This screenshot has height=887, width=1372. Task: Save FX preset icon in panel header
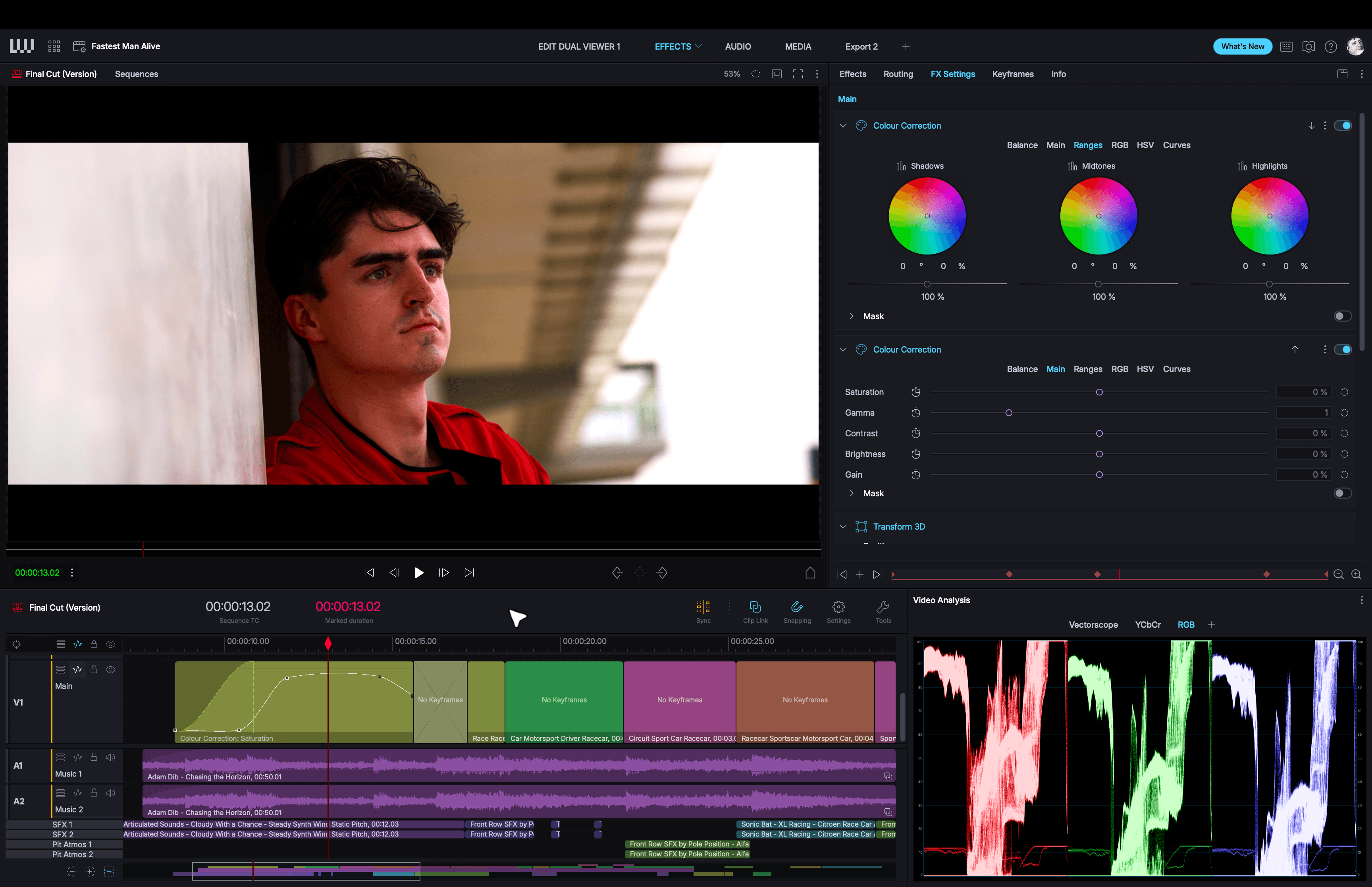point(1342,74)
